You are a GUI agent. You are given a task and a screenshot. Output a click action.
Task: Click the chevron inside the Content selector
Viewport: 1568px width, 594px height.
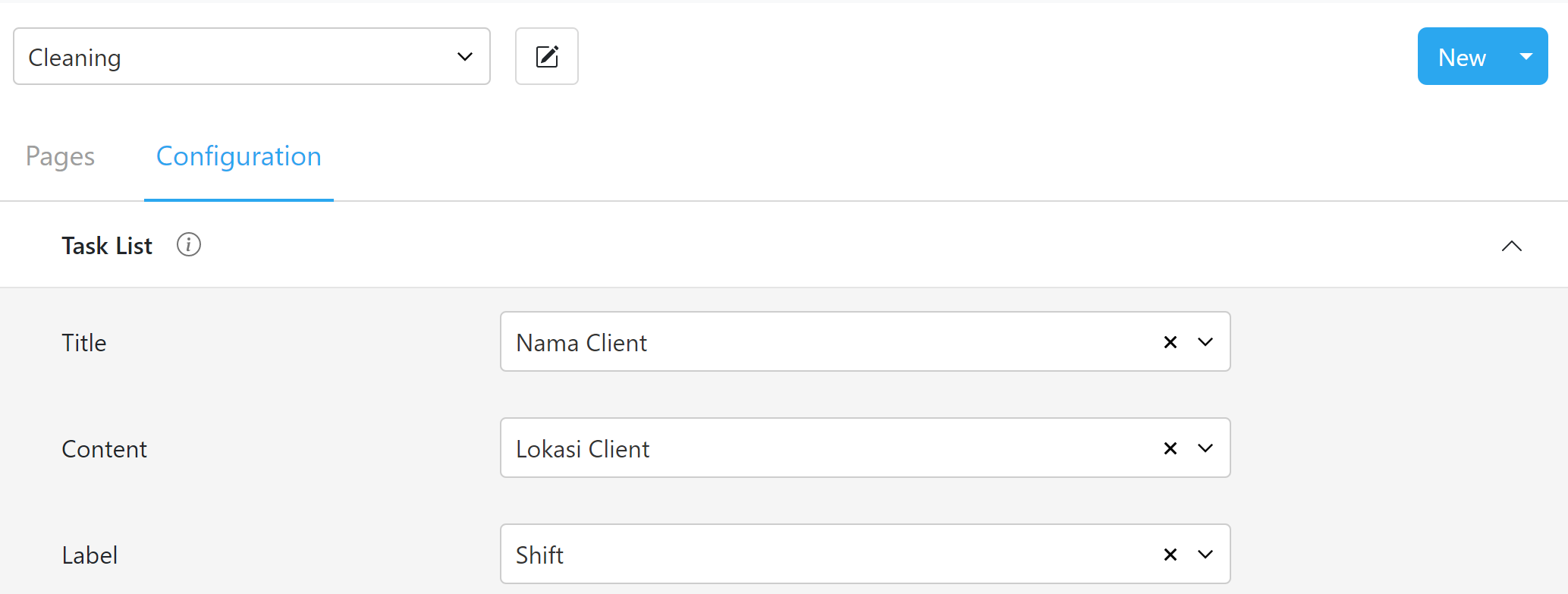point(1204,448)
